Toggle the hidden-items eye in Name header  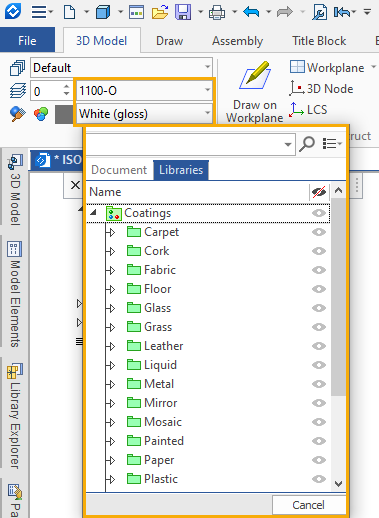point(319,192)
